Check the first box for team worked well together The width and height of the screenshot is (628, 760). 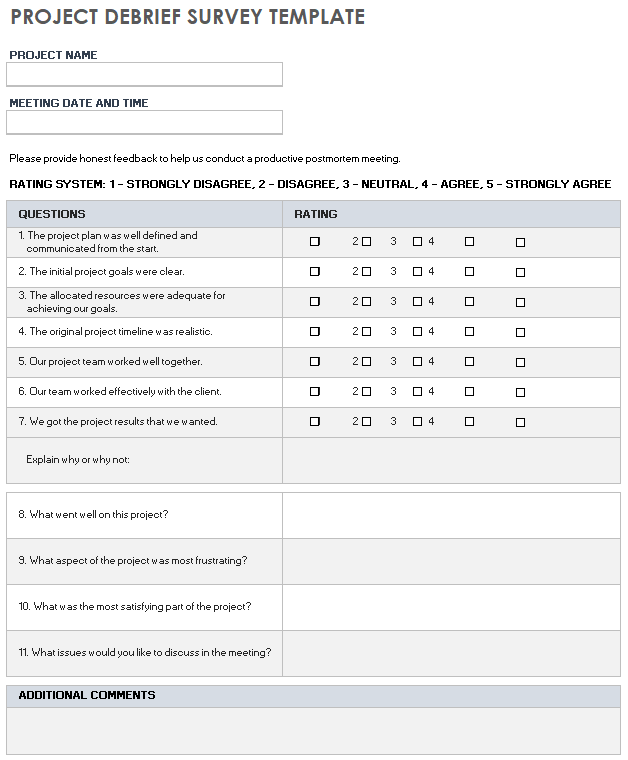point(315,362)
